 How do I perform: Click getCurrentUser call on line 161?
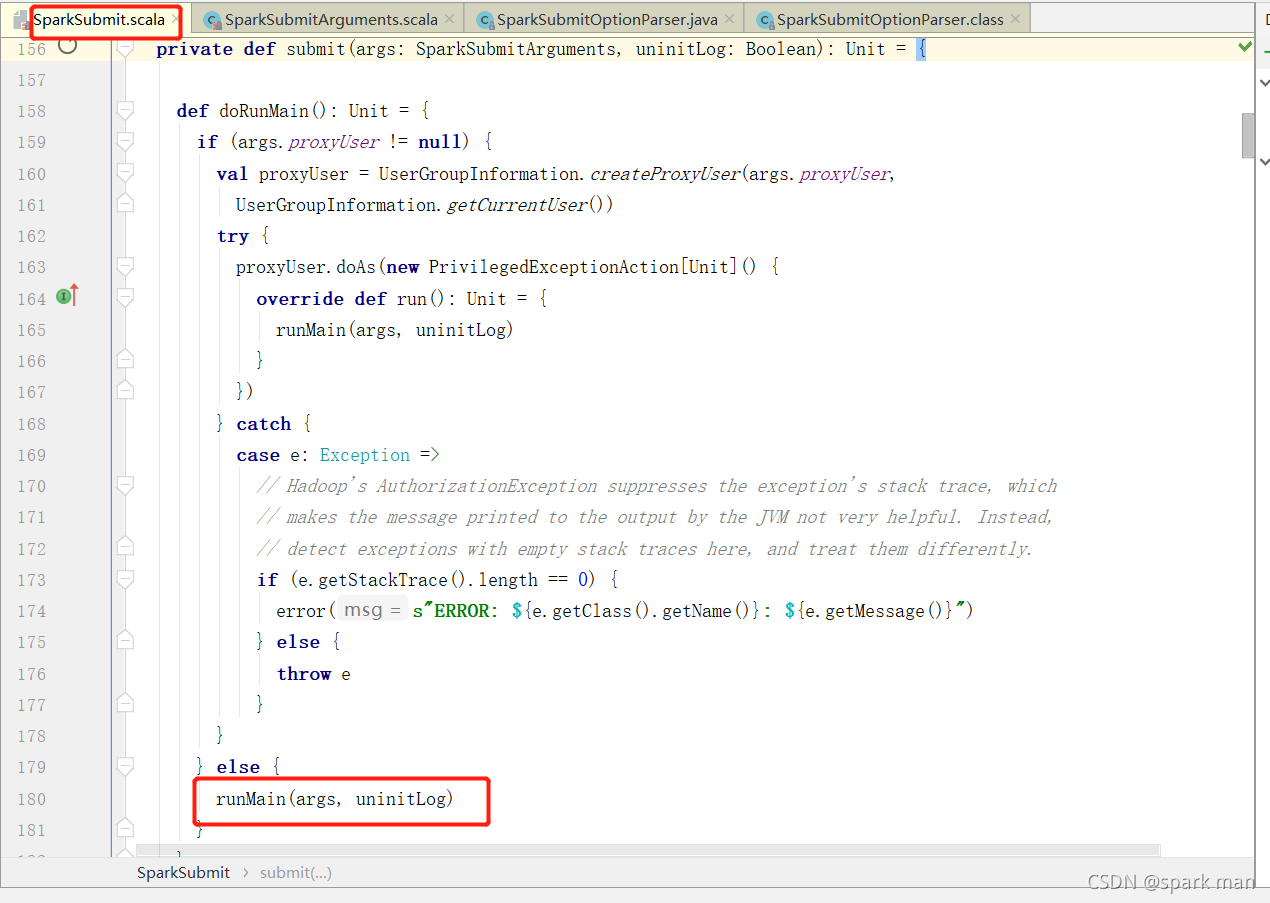[x=517, y=205]
